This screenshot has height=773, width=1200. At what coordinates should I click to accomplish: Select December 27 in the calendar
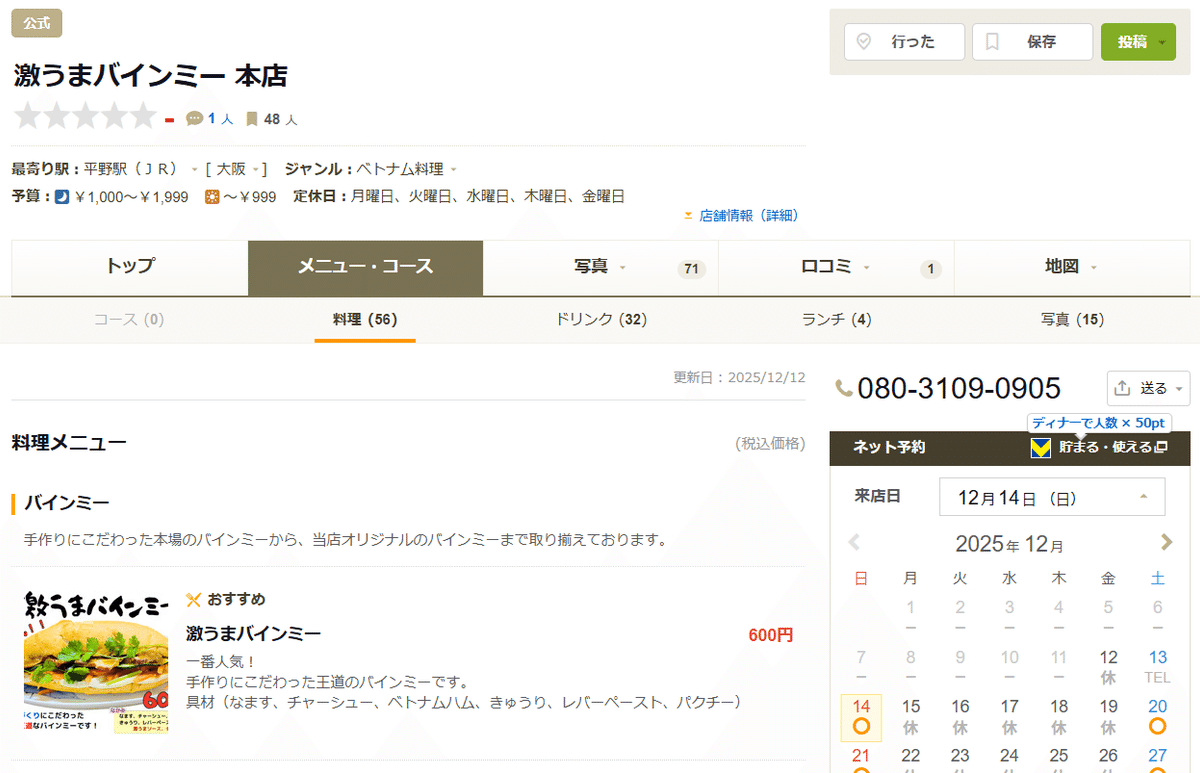click(1158, 758)
